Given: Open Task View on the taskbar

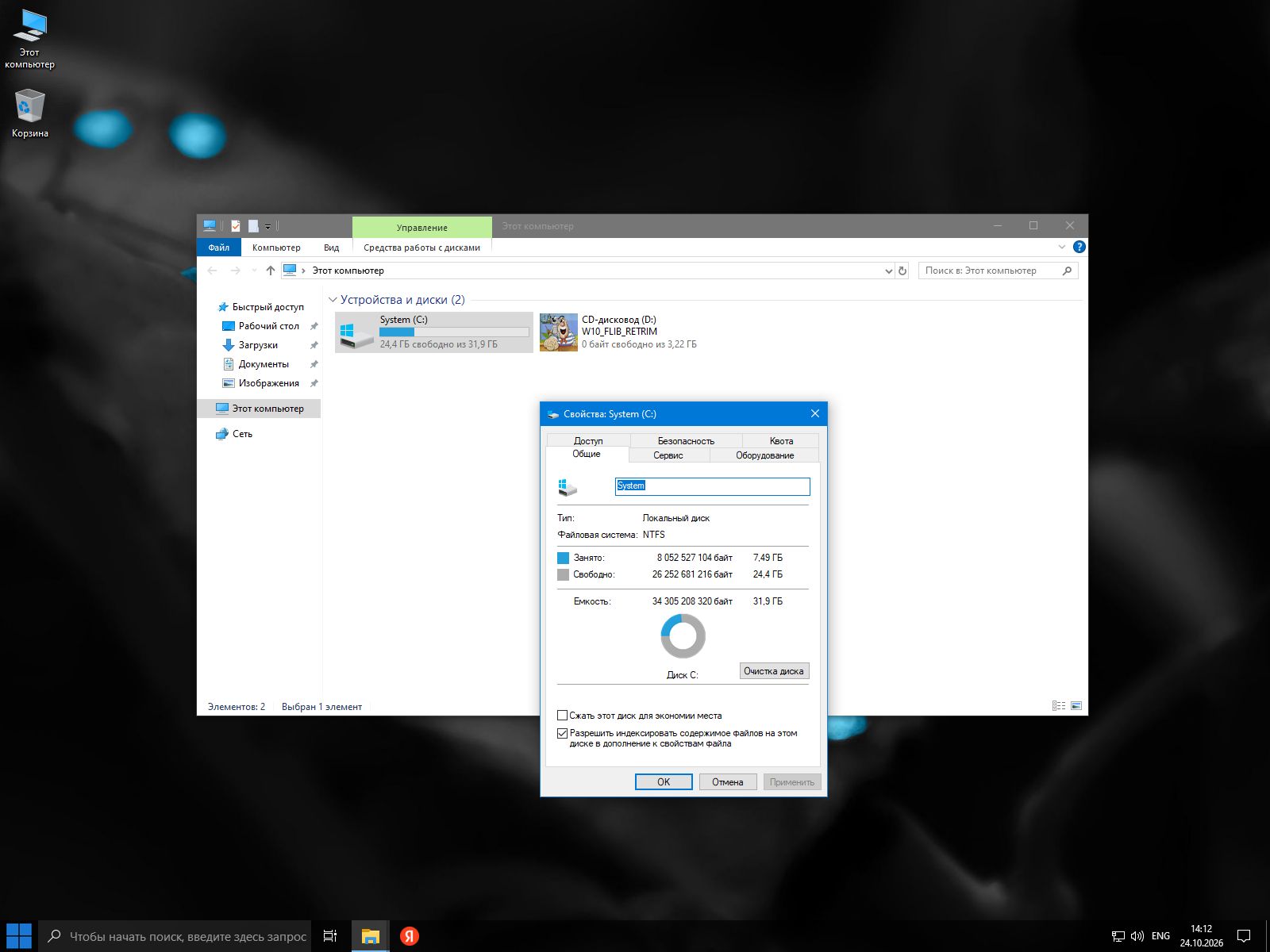Looking at the screenshot, I should (330, 936).
